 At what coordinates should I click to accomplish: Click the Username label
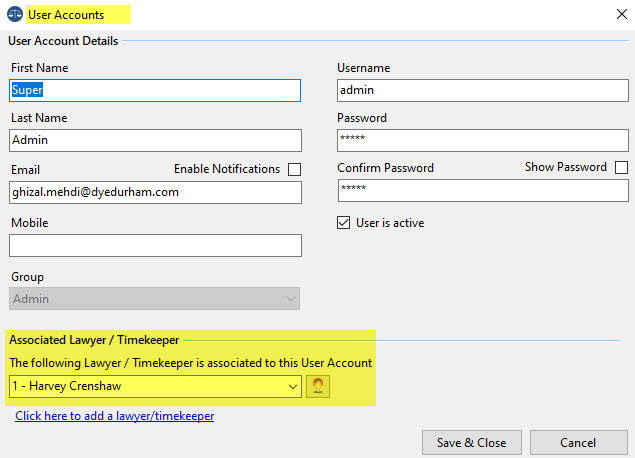tap(364, 68)
